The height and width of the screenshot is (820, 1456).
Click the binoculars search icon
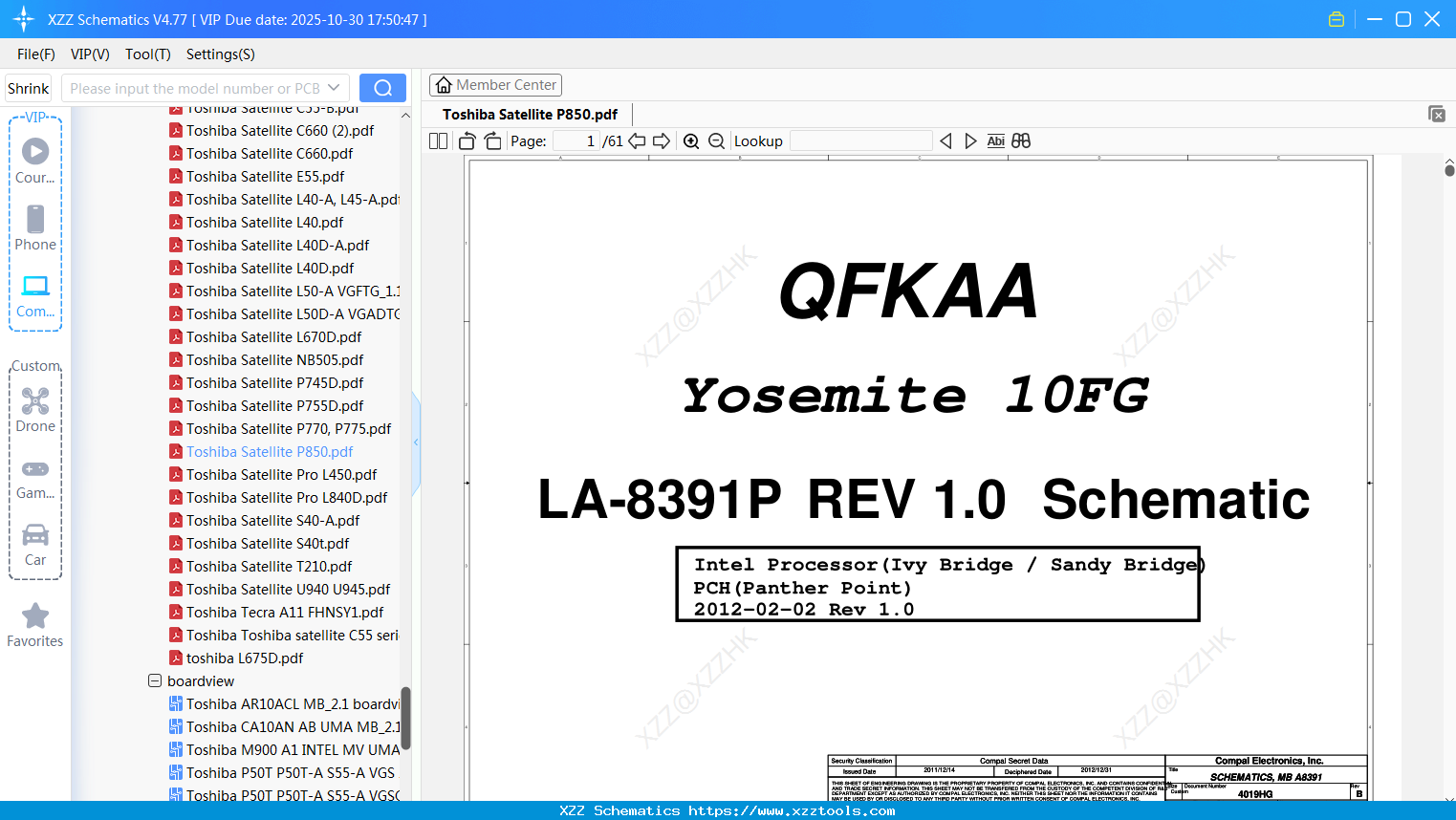1021,141
